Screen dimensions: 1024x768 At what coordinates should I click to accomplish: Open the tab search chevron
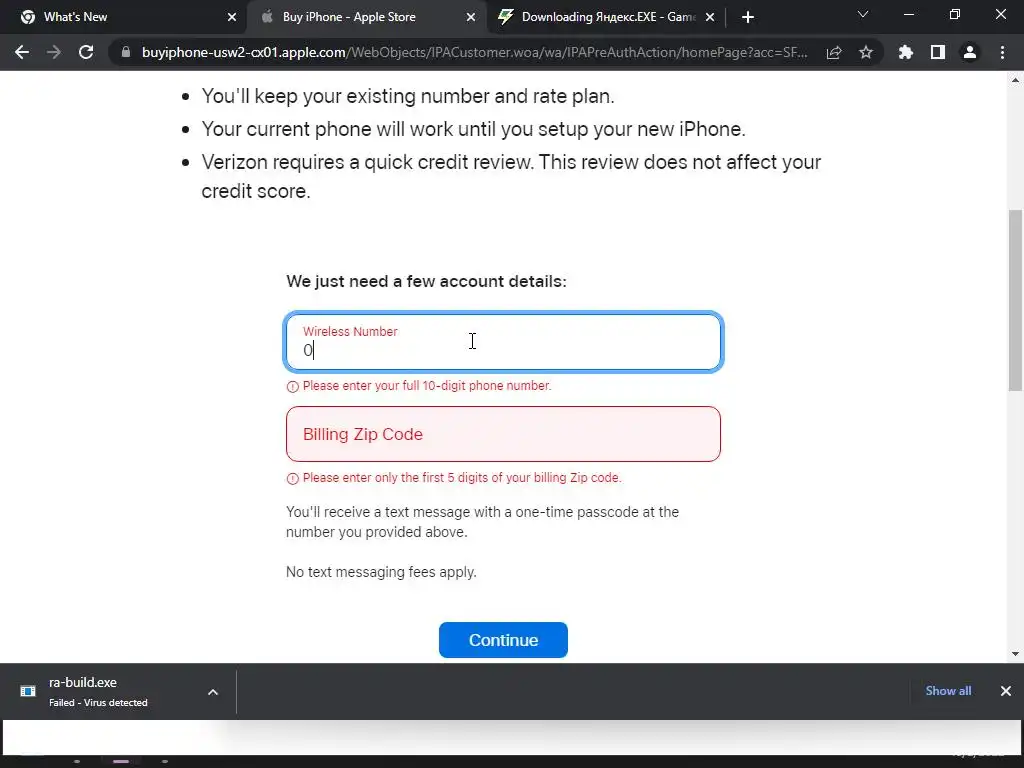point(863,14)
